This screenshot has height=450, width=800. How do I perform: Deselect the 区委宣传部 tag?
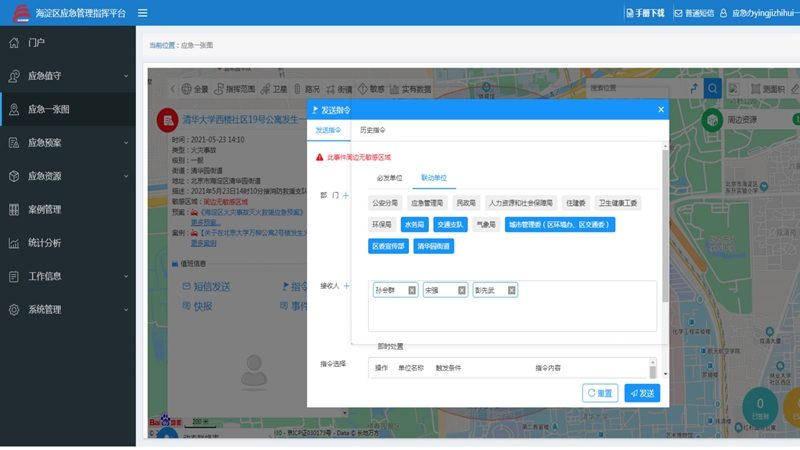point(388,246)
